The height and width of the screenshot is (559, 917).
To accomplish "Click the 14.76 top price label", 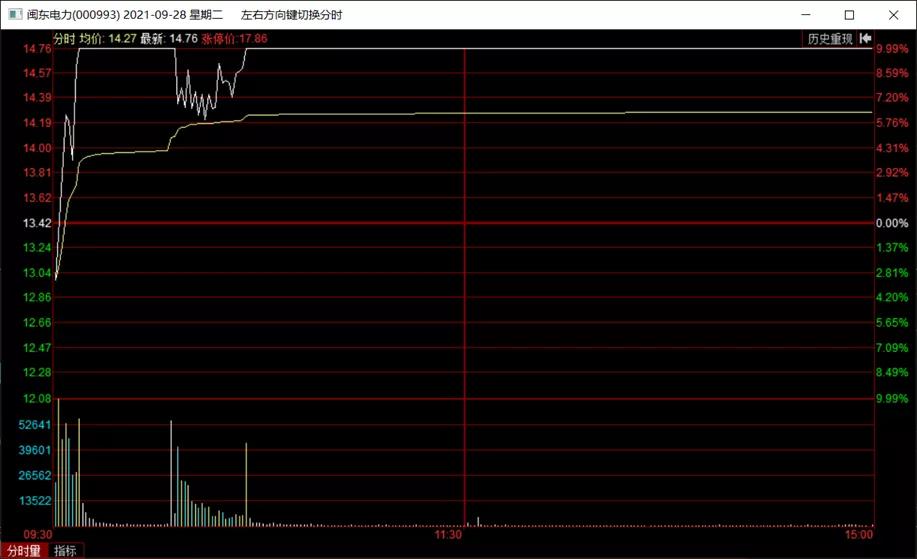I will tap(37, 49).
